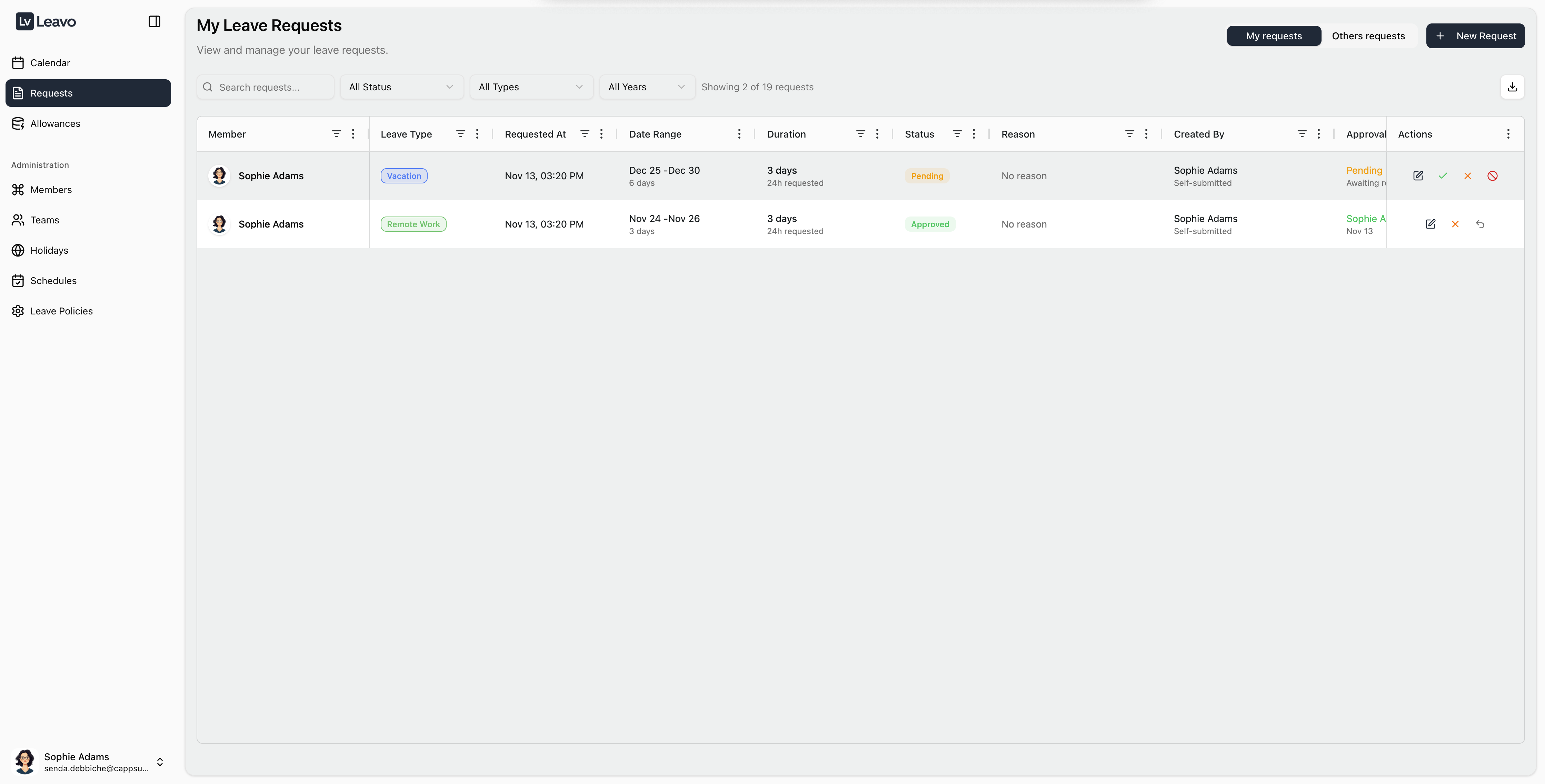The width and height of the screenshot is (1545, 784).
Task: Open the Actions column options menu
Action: point(1508,134)
